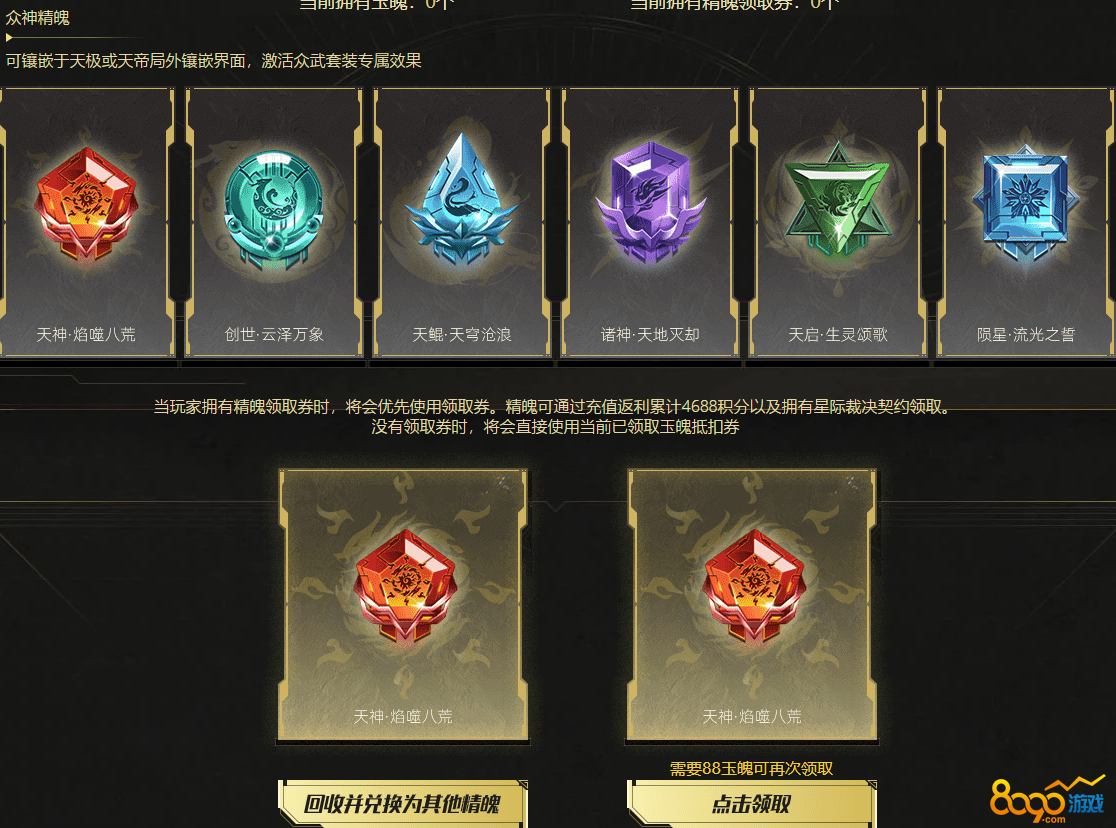Click 回收并兑换为其他精魄 button
Image resolution: width=1116 pixels, height=828 pixels.
403,804
